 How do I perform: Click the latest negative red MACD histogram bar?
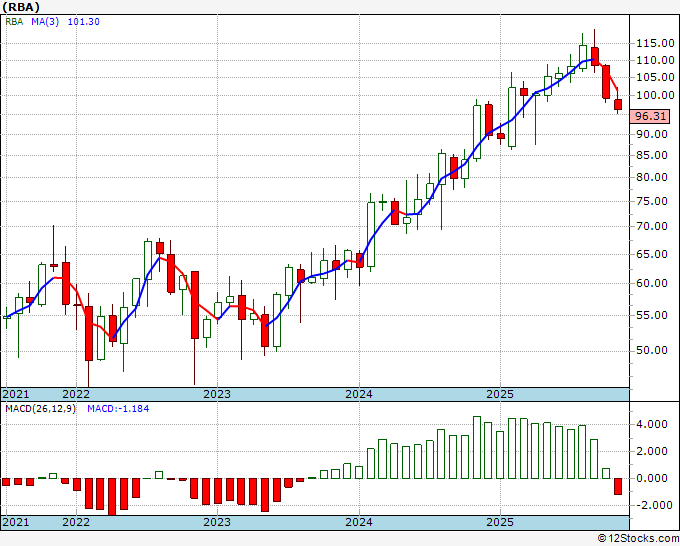coord(618,487)
